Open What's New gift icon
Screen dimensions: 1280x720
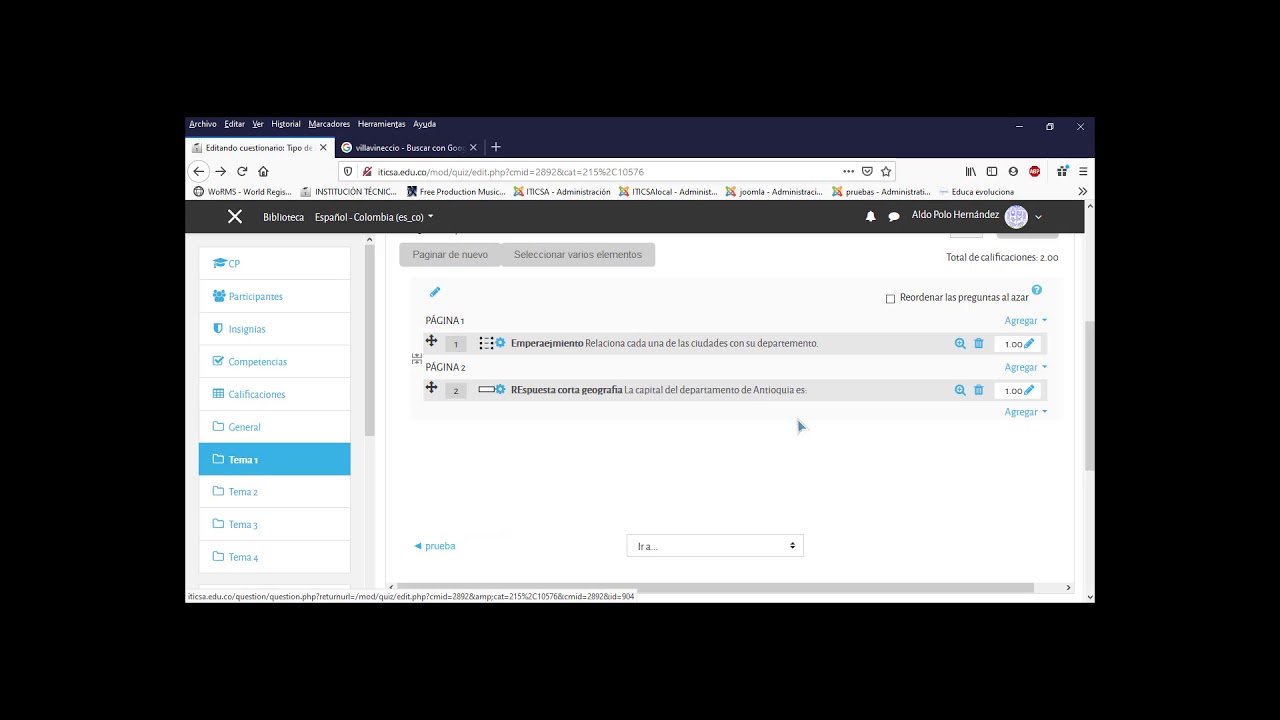pos(1062,171)
